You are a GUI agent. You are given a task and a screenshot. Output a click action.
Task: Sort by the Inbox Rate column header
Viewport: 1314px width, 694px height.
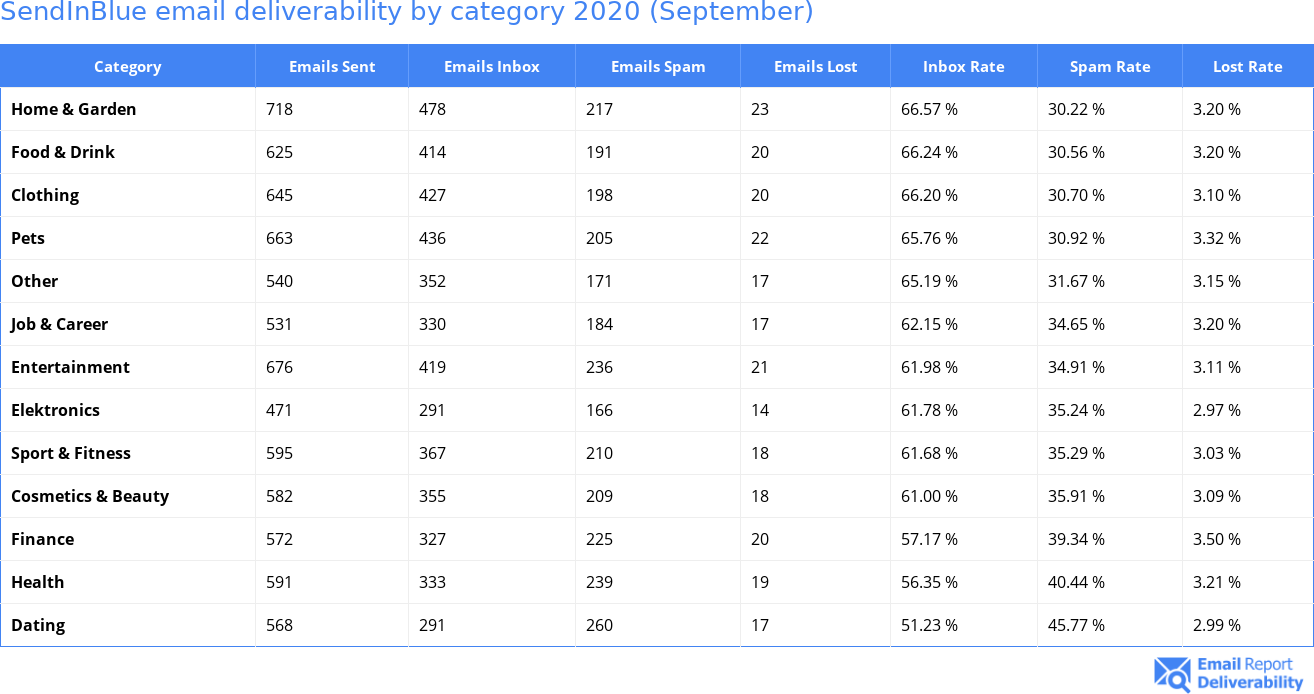coord(963,67)
